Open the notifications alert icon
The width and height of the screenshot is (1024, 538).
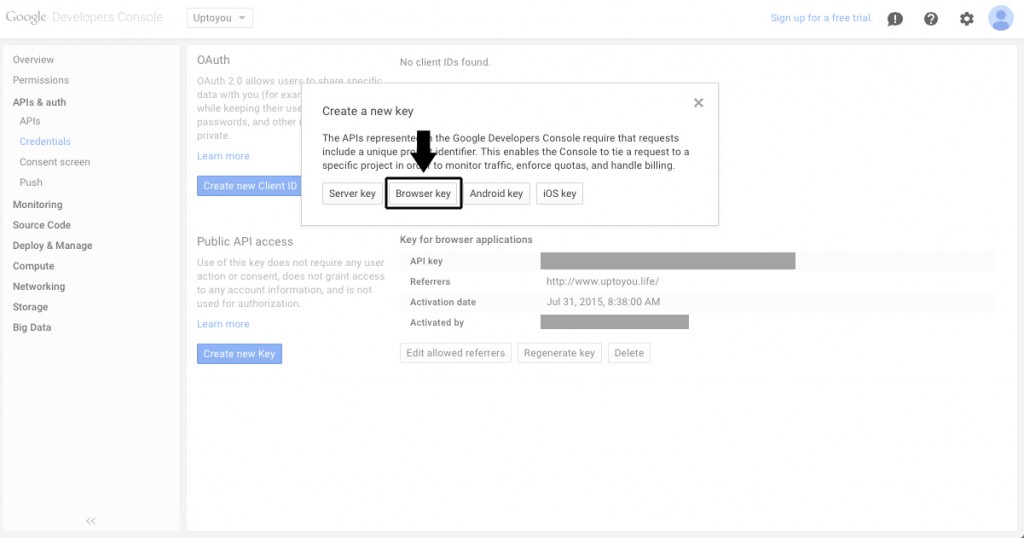(895, 19)
